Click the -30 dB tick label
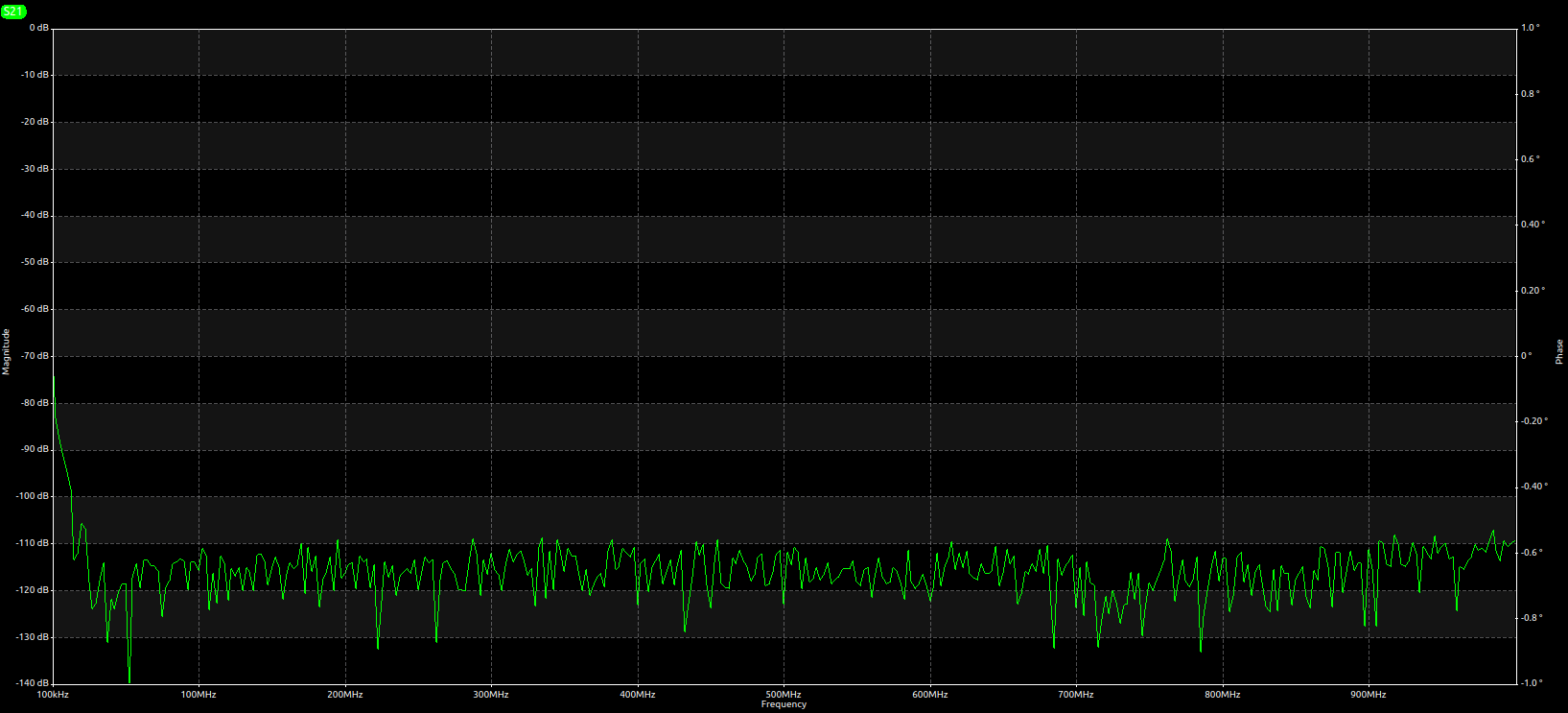The width and height of the screenshot is (1568, 713). (35, 169)
